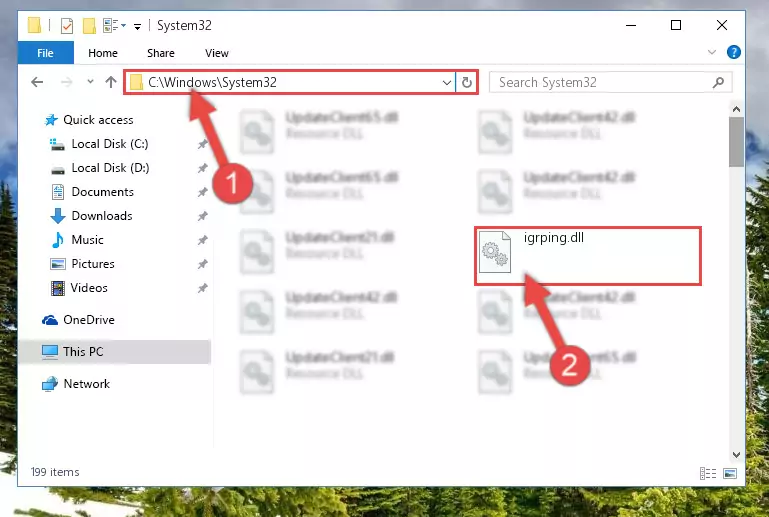Click the Downloads blue arrow icon
769x517 pixels.
57,216
